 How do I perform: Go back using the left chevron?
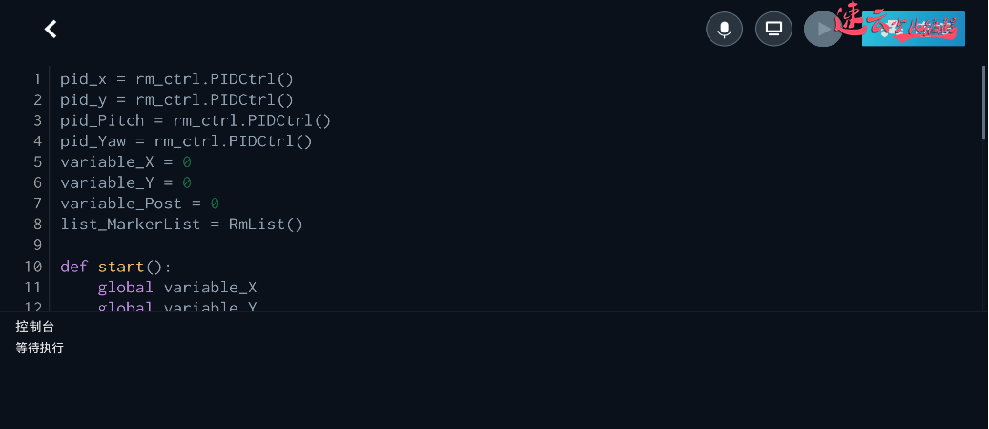coord(51,29)
